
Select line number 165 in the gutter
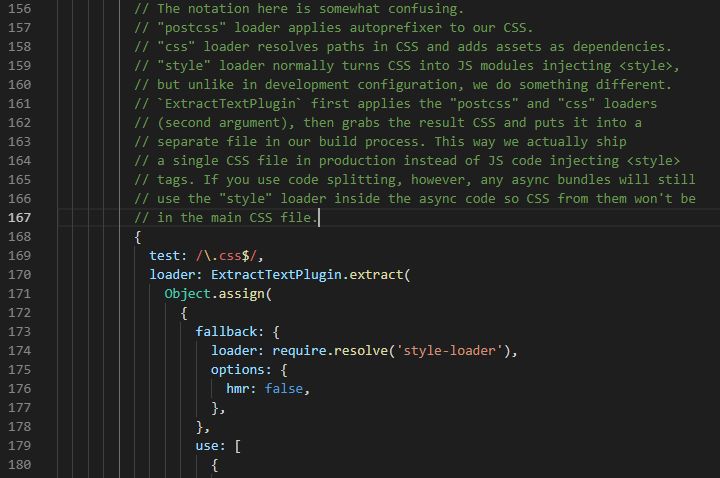coord(19,180)
